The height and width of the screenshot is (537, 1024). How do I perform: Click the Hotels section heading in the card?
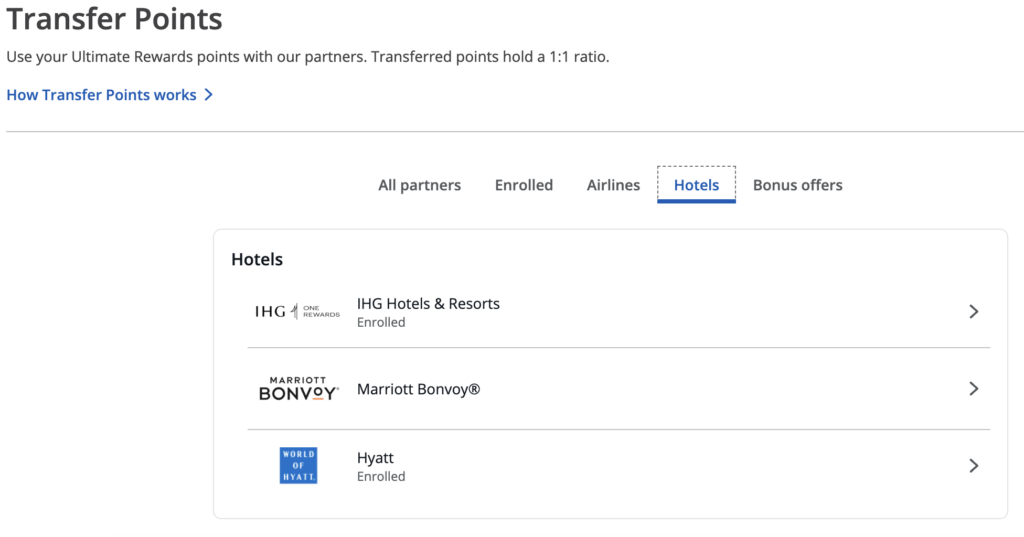click(x=257, y=260)
